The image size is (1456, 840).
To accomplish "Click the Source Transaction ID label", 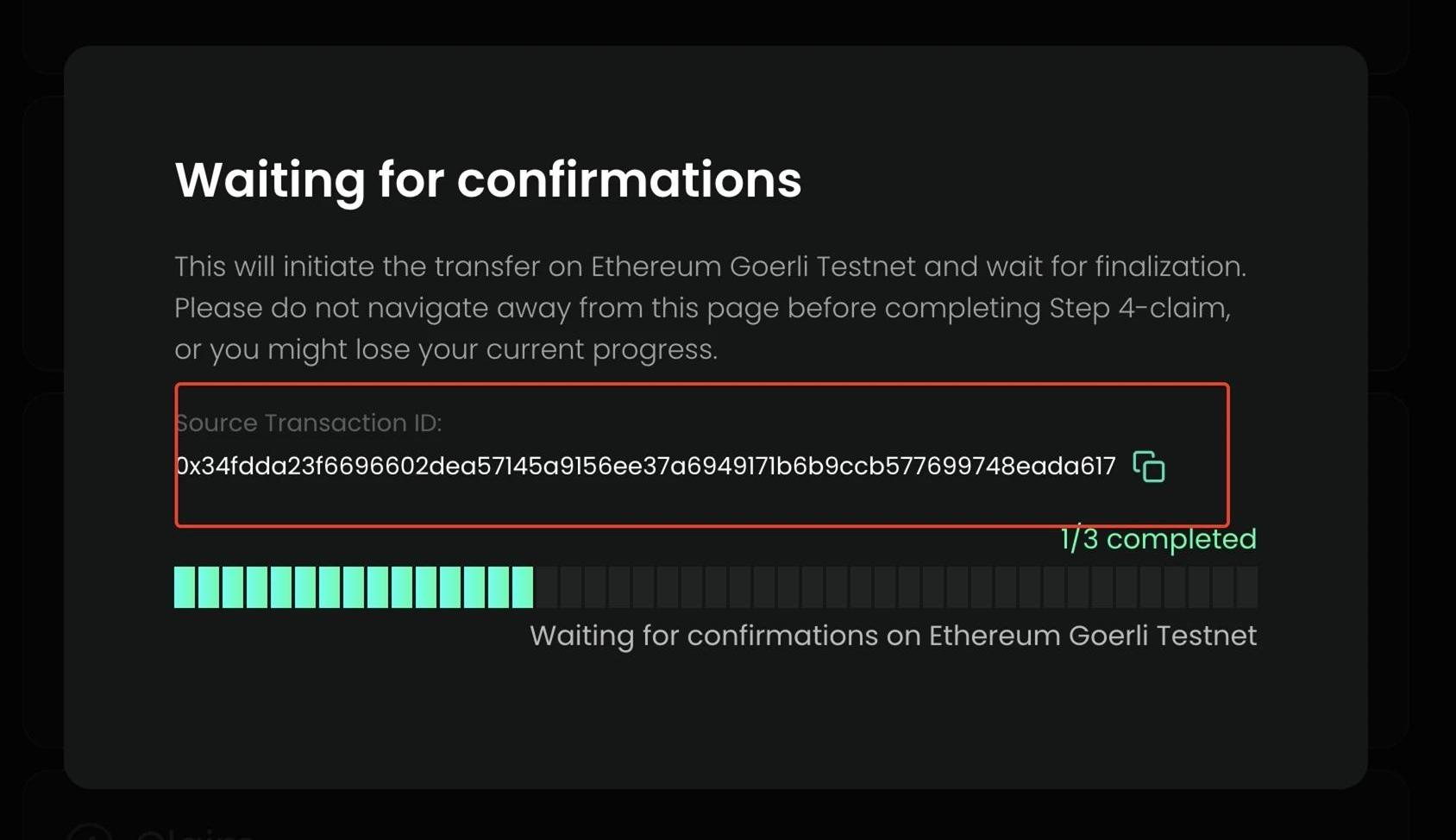I will coord(309,423).
